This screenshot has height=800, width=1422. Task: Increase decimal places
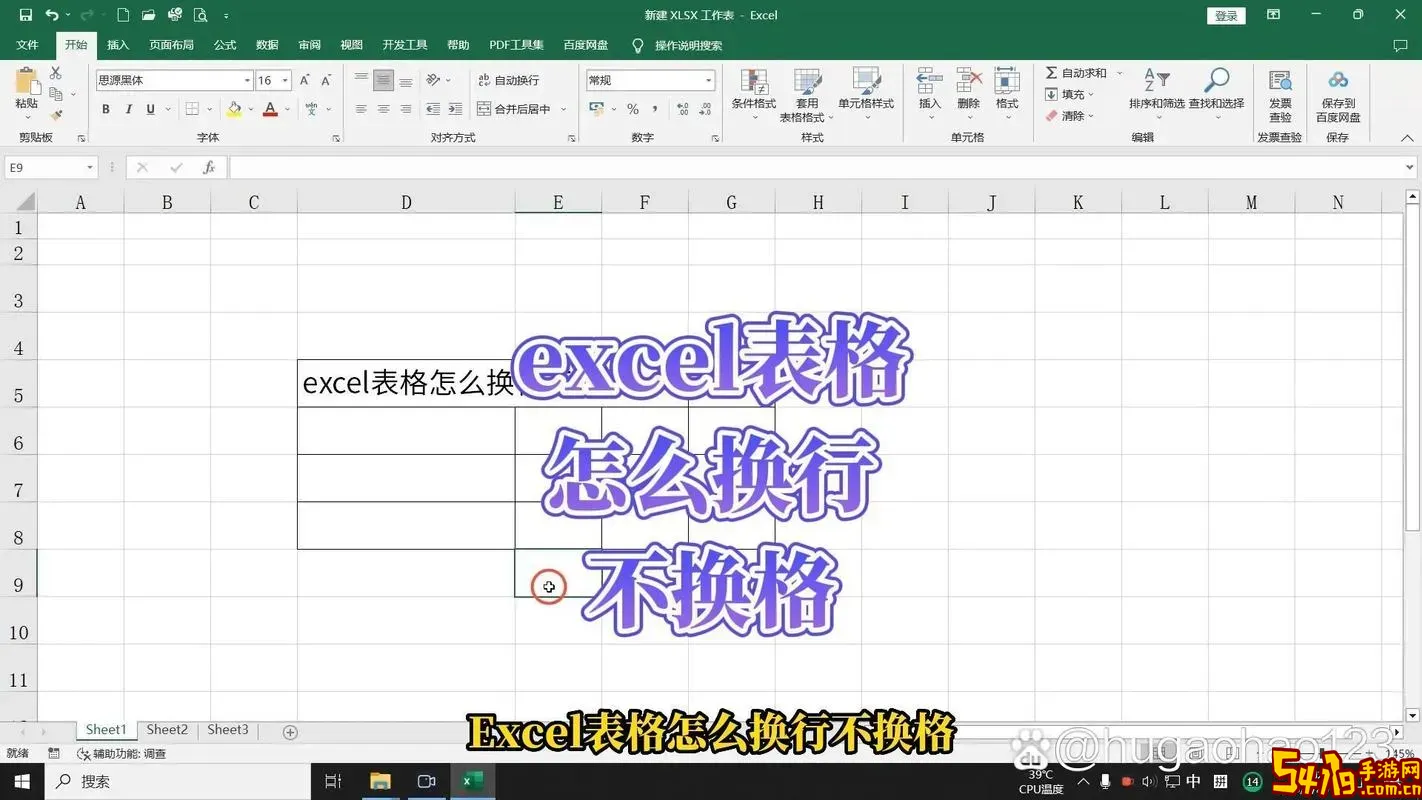coord(683,109)
